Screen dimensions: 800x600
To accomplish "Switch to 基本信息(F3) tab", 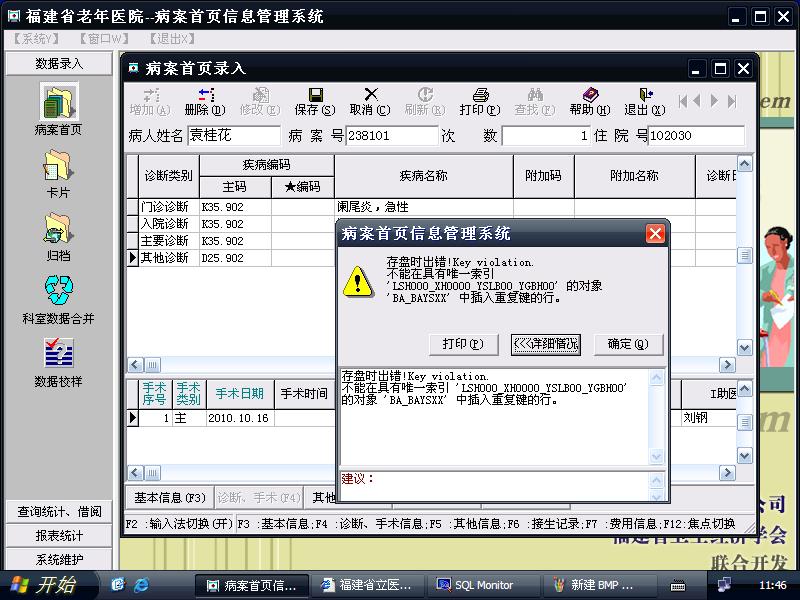I will tap(169, 497).
